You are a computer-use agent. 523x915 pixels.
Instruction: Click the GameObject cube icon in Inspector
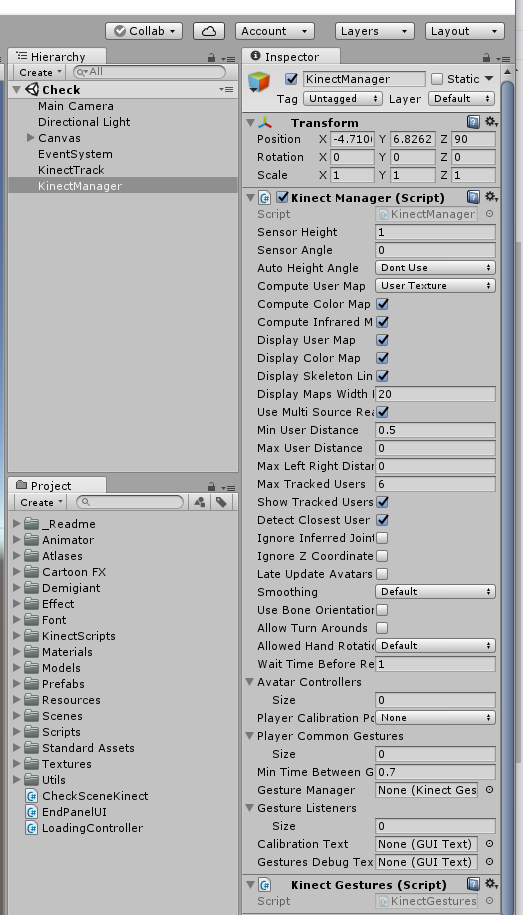tap(259, 82)
